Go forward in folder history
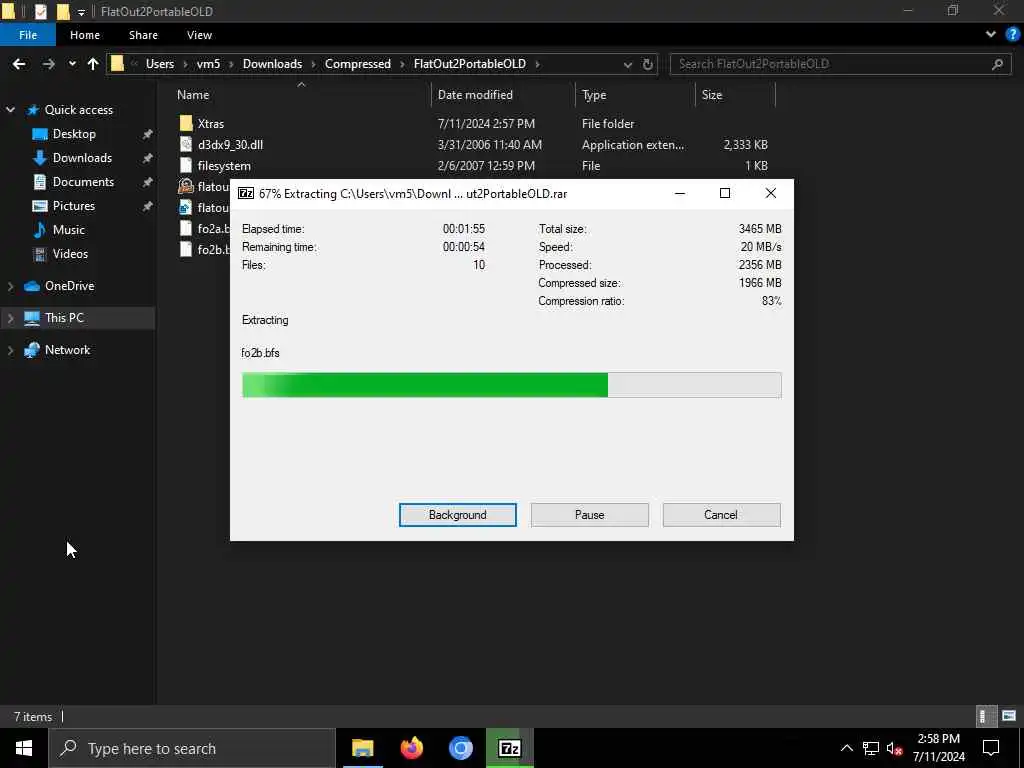Screen dimensions: 1024x768 (48, 64)
